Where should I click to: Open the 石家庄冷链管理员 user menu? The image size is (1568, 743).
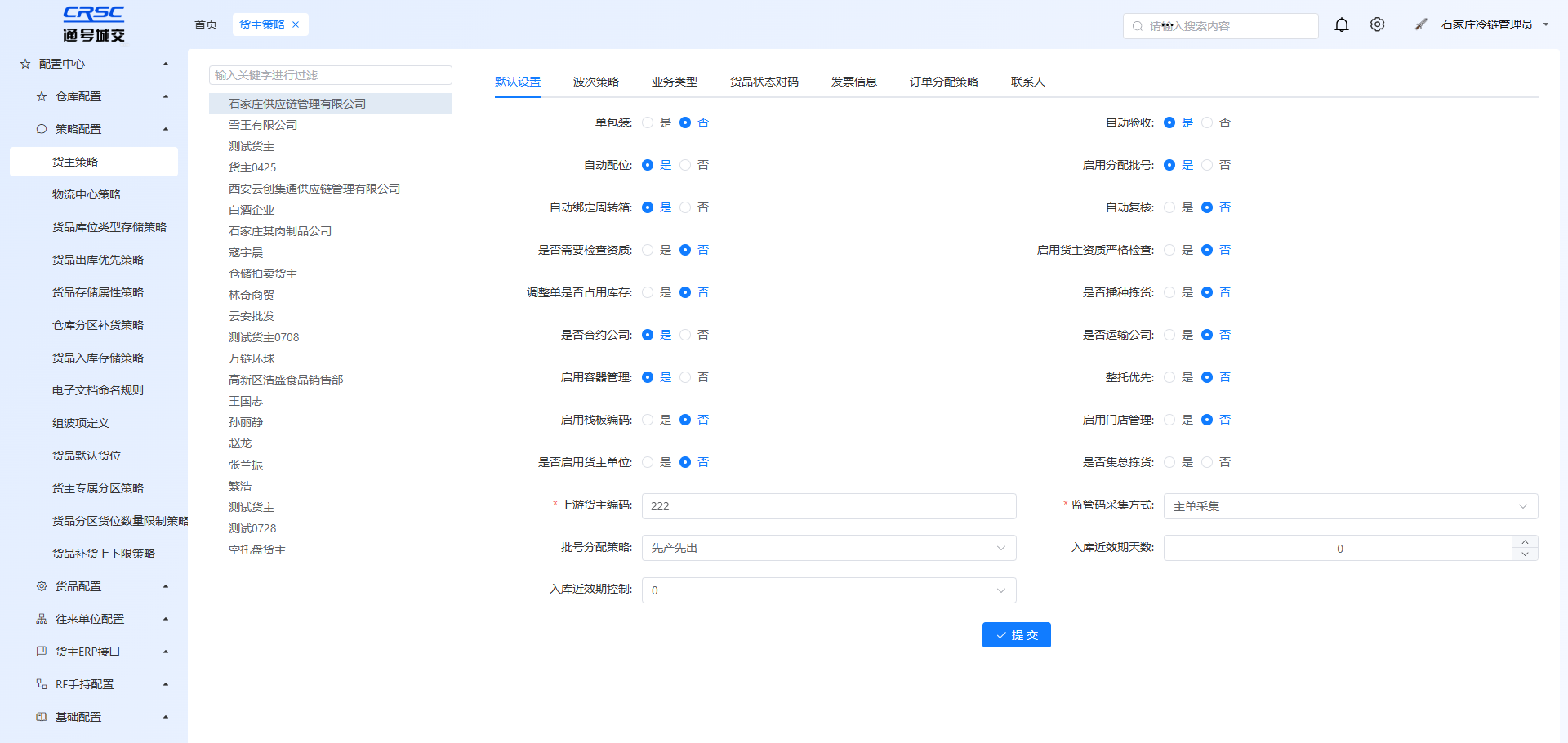pos(1494,24)
